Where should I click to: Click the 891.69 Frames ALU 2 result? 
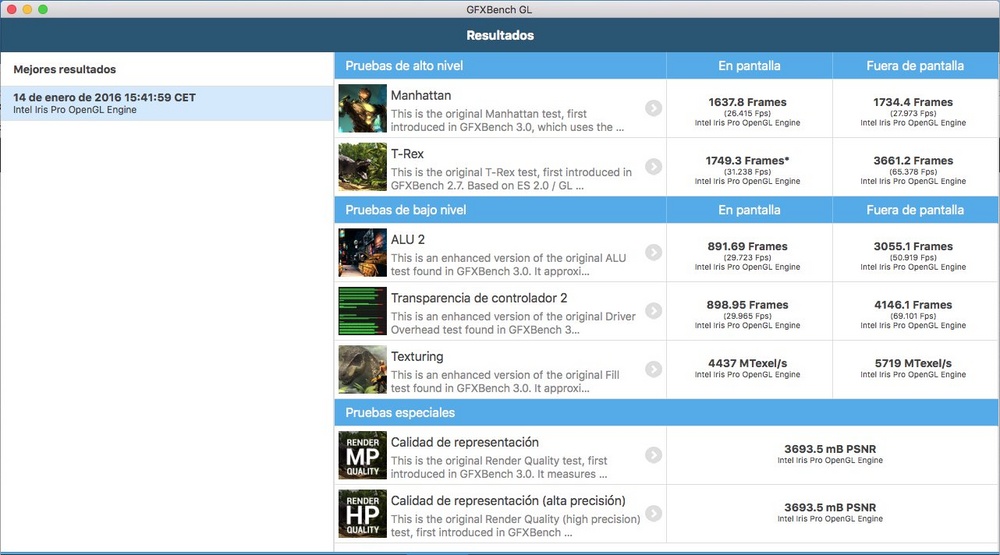(747, 246)
